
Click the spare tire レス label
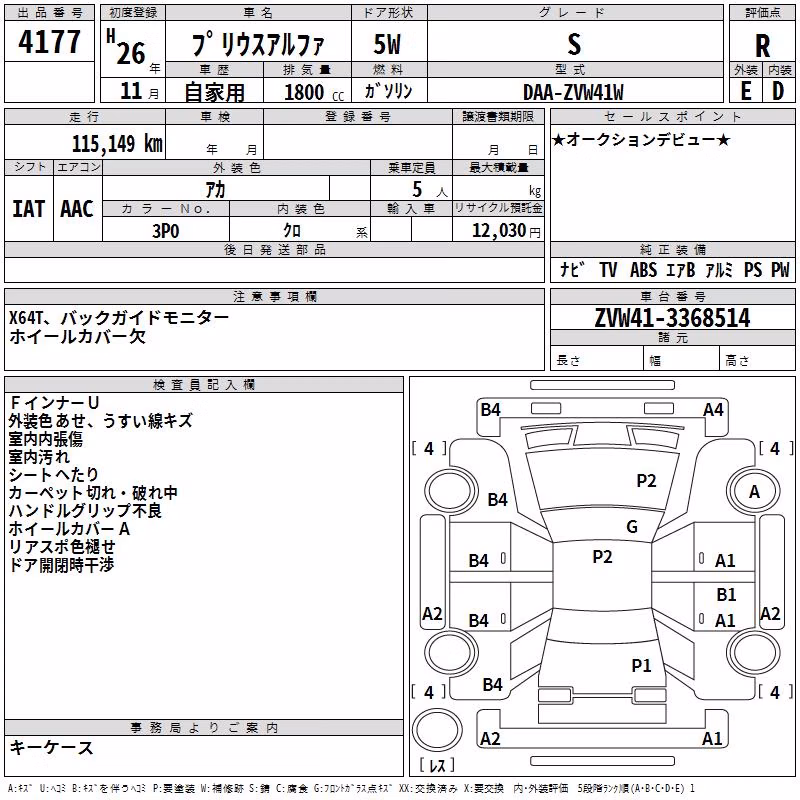[x=438, y=765]
